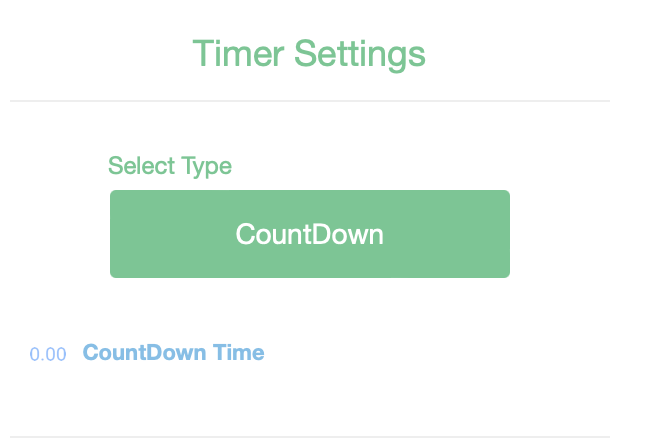Click the Select Type label
This screenshot has width=652, height=438.
(x=170, y=166)
